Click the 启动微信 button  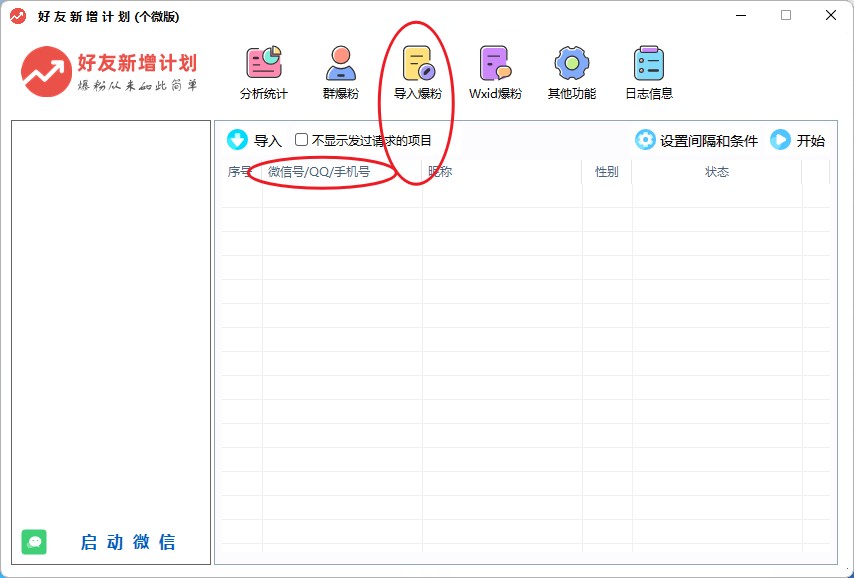pyautogui.click(x=128, y=542)
